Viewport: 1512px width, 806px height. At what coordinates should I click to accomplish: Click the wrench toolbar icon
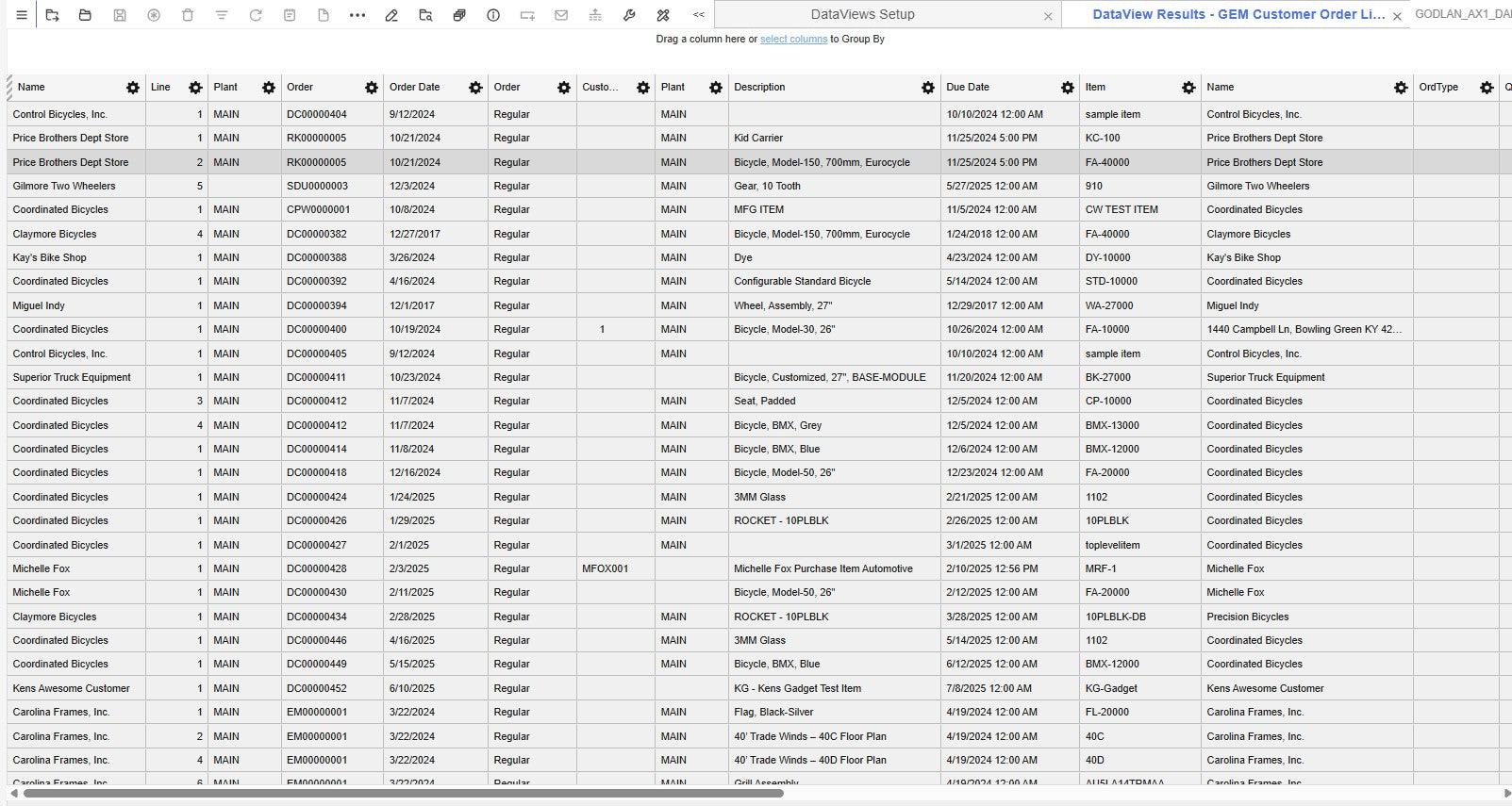tap(629, 15)
